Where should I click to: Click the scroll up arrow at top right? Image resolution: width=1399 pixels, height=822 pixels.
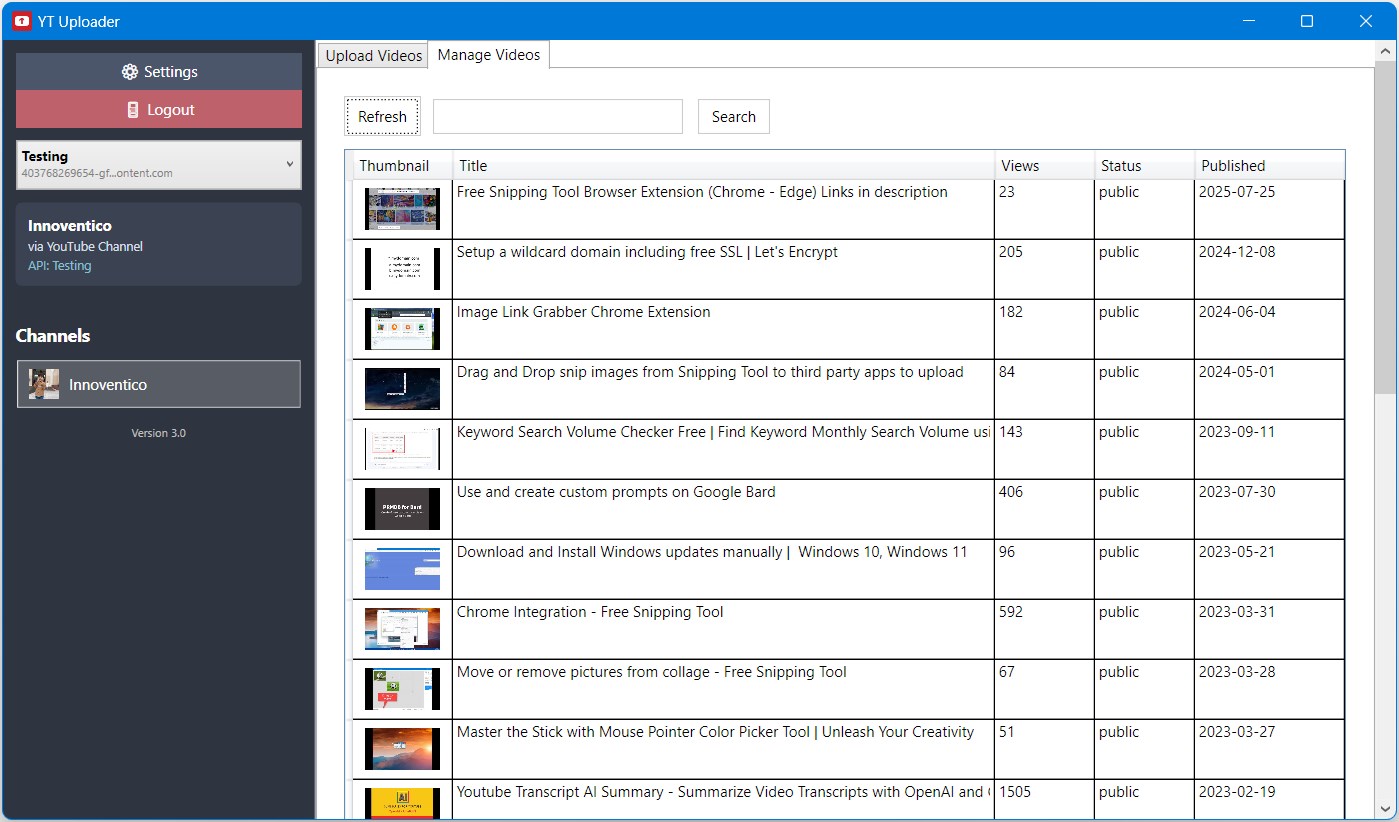tap(1384, 51)
